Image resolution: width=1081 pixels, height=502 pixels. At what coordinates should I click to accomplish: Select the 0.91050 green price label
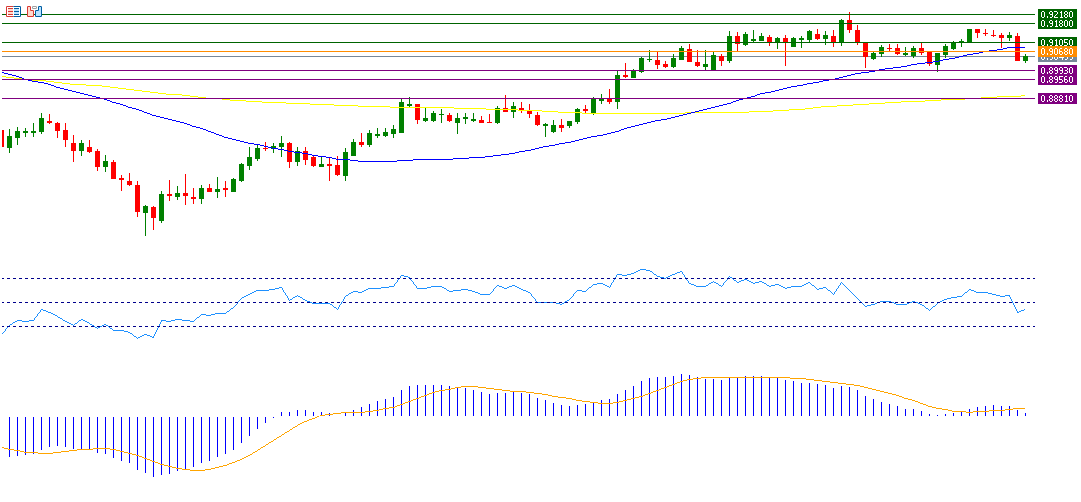click(x=1056, y=42)
